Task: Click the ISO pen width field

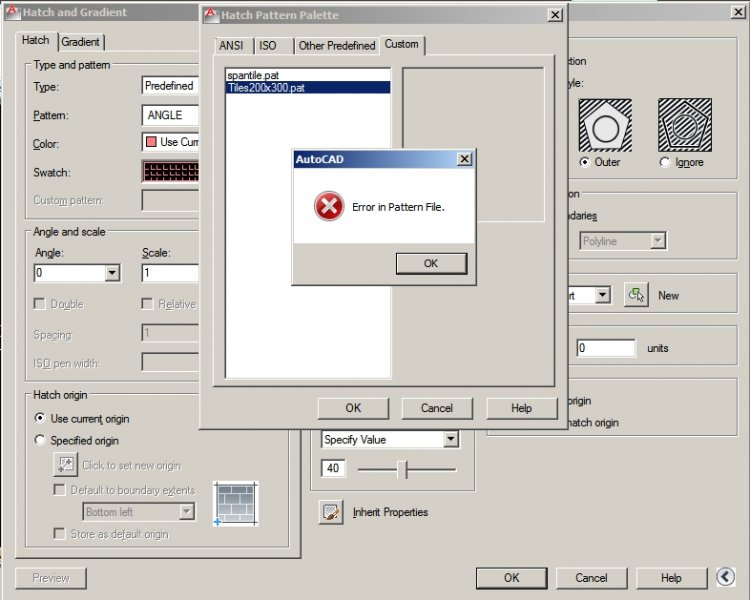Action: click(x=170, y=362)
